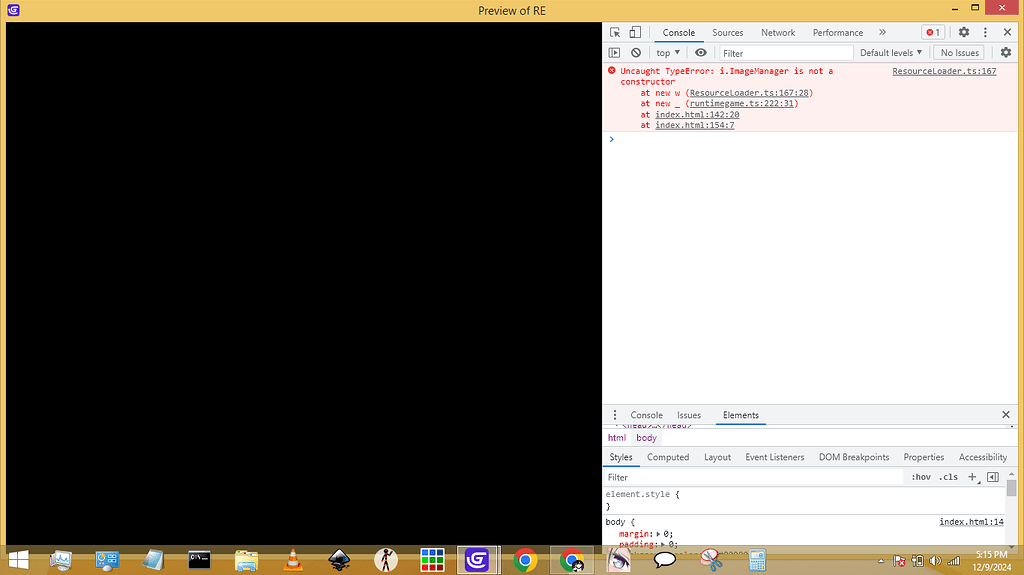Open the DevTools three-dot customize menu

(x=986, y=33)
